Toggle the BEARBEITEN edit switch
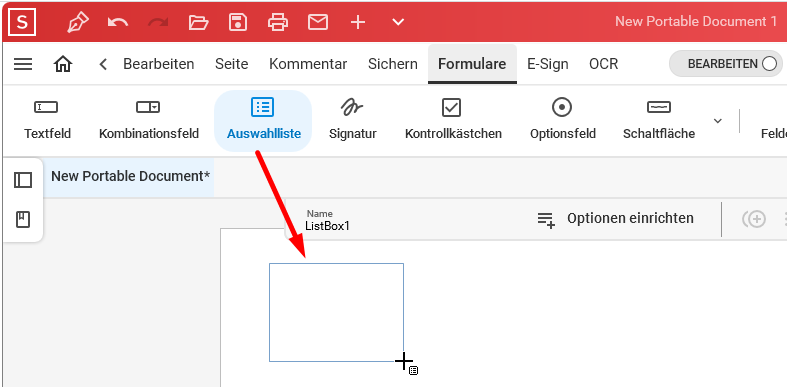Screen dimensions: 787x387 726,64
